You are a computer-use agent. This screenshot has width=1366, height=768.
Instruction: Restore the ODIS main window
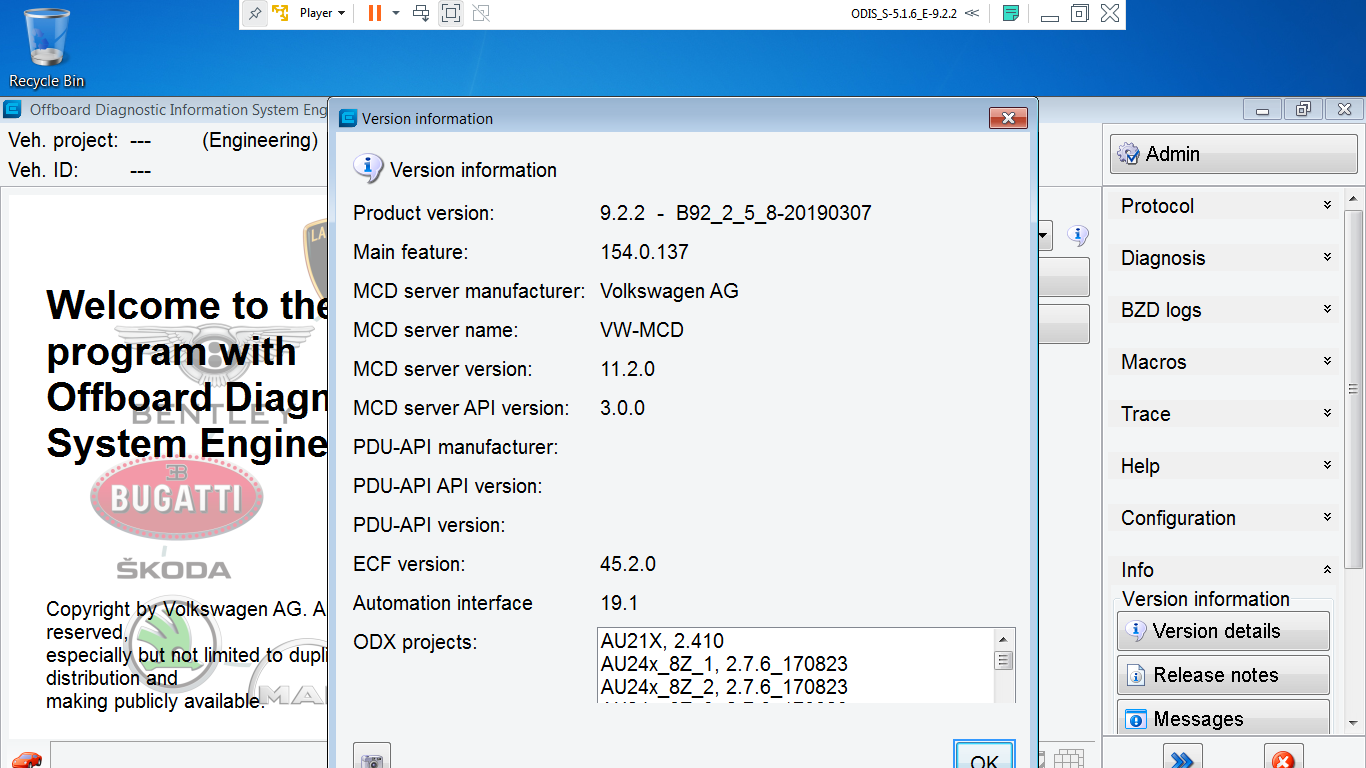point(1303,109)
